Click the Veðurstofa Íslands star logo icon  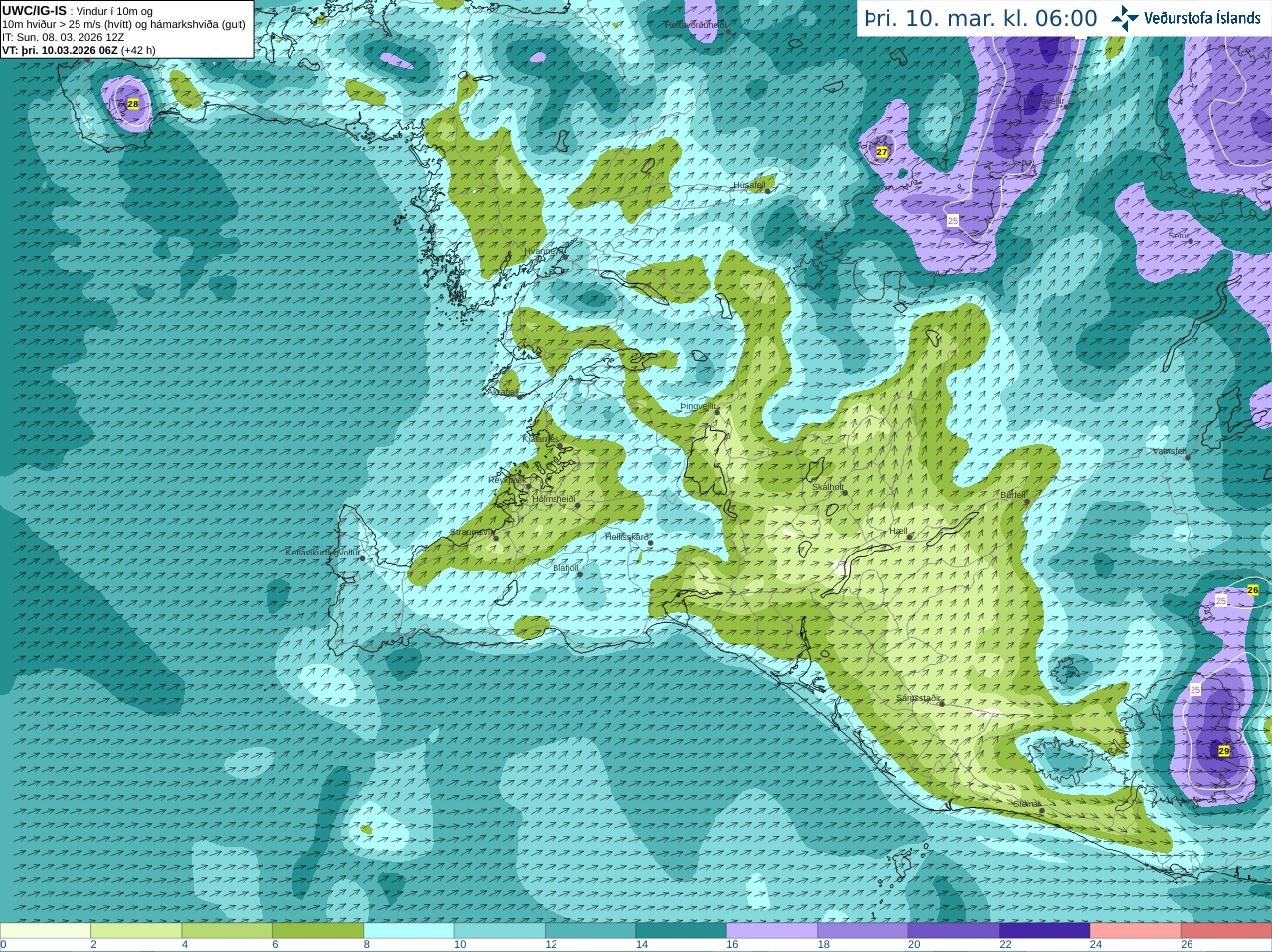(1125, 18)
